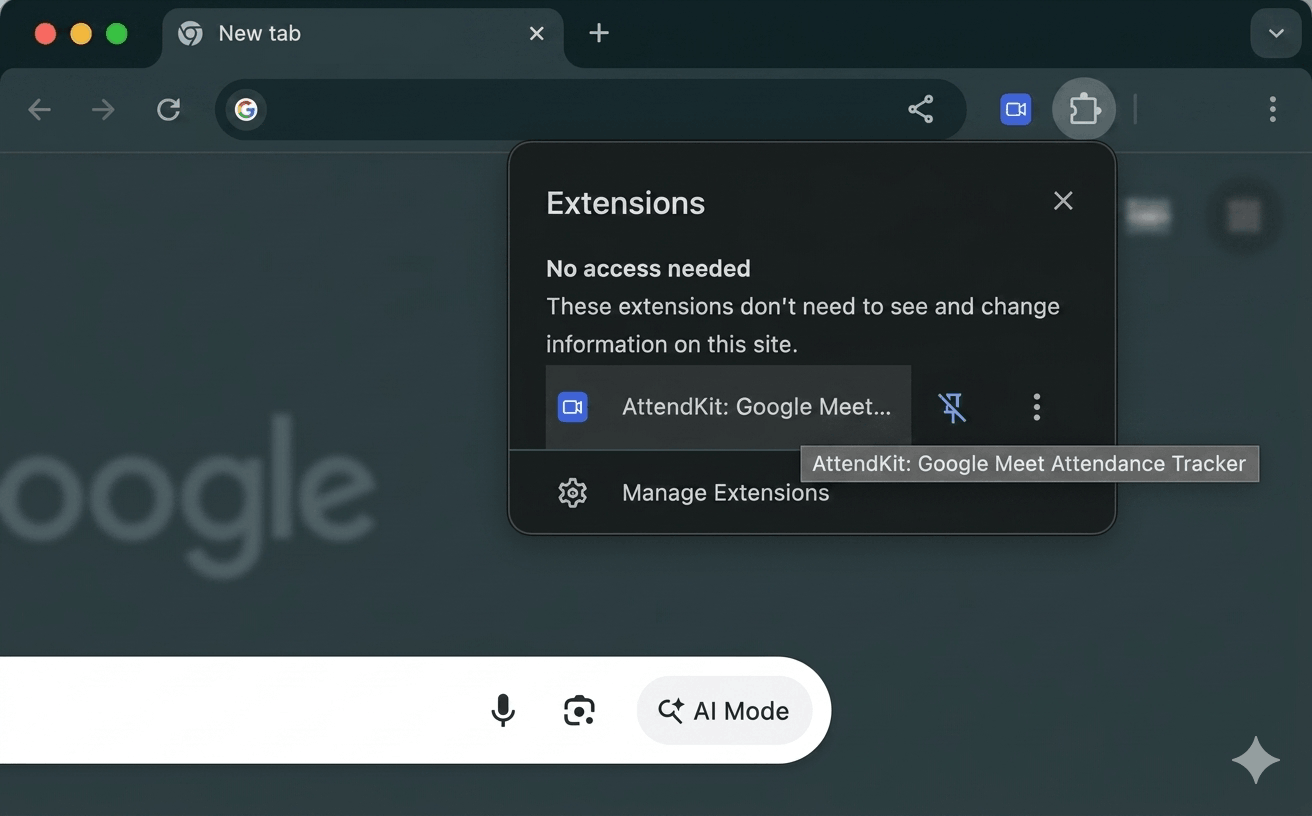Click the Extensions puzzle-piece button
1312x816 pixels.
tap(1084, 108)
